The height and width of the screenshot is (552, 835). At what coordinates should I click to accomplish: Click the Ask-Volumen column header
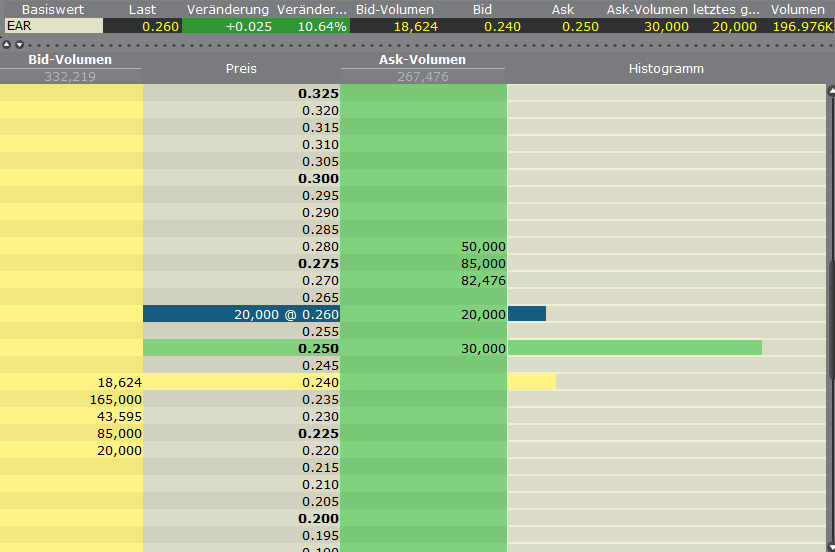coord(423,60)
